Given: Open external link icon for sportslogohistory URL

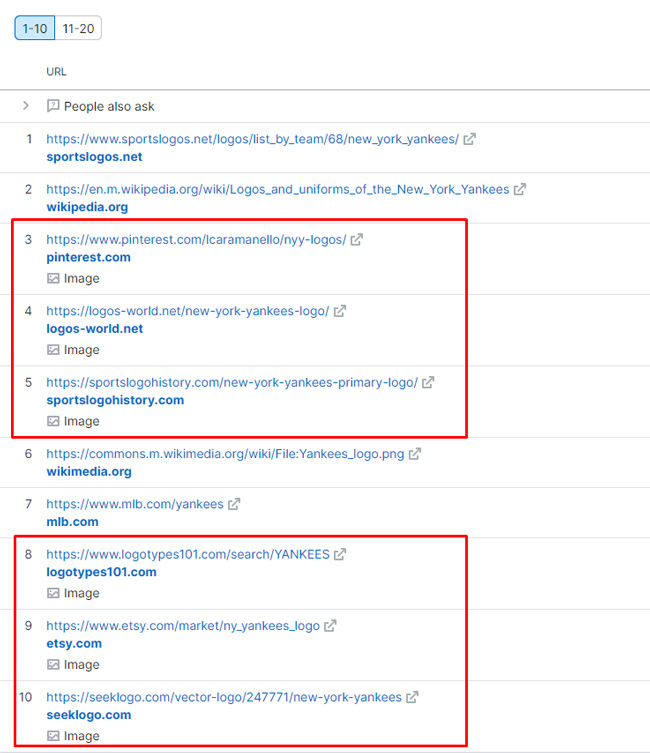Looking at the screenshot, I should coord(428,382).
